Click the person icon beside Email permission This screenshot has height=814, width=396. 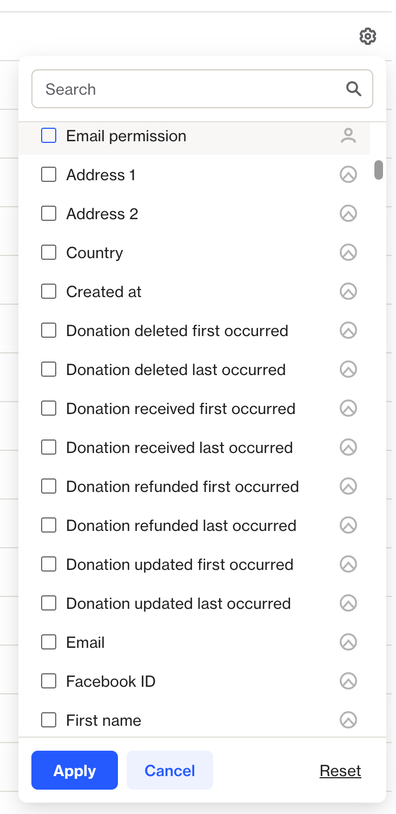(348, 136)
